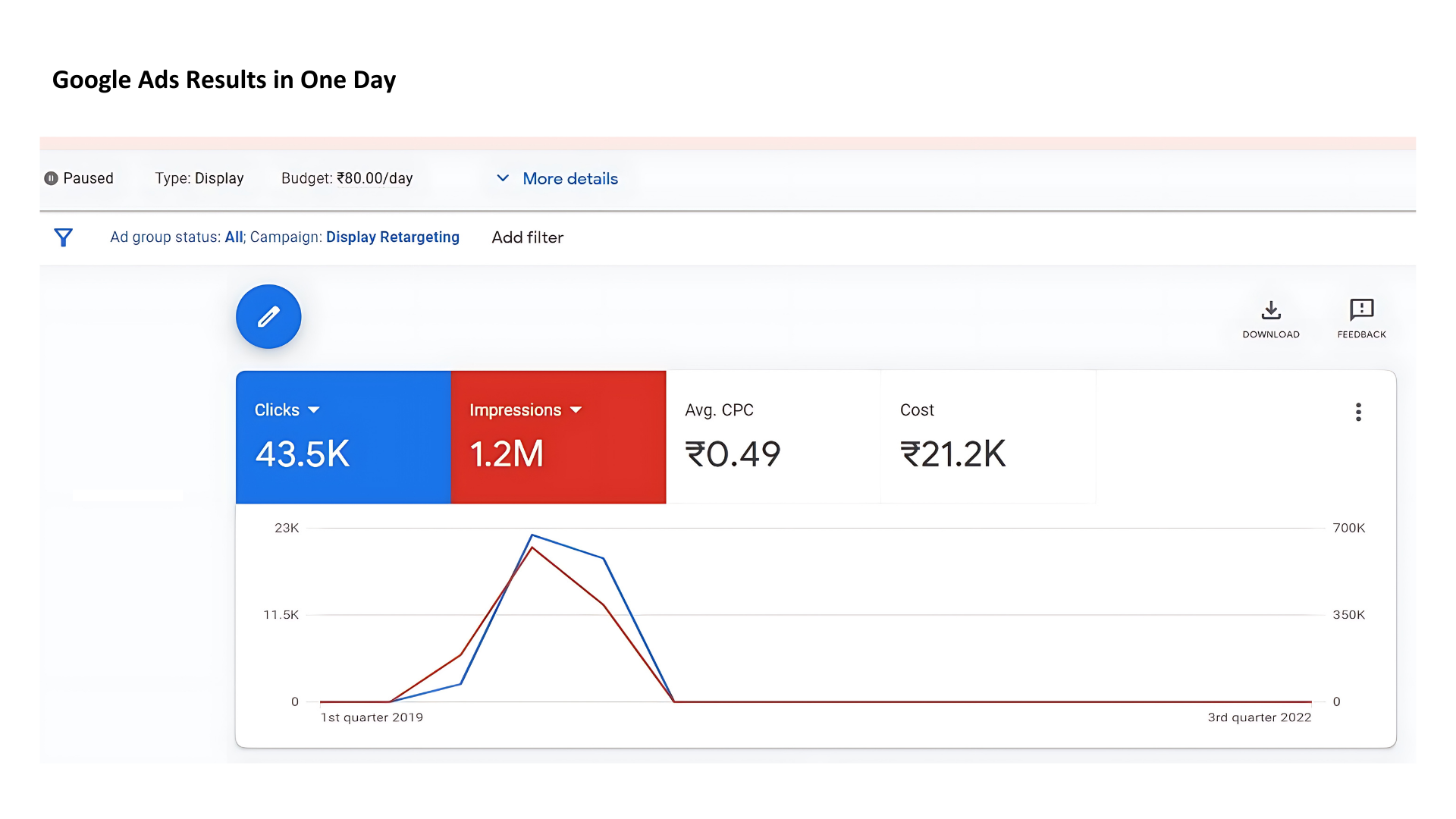Image resolution: width=1456 pixels, height=819 pixels.
Task: Open the Feedback icon
Action: tap(1361, 309)
